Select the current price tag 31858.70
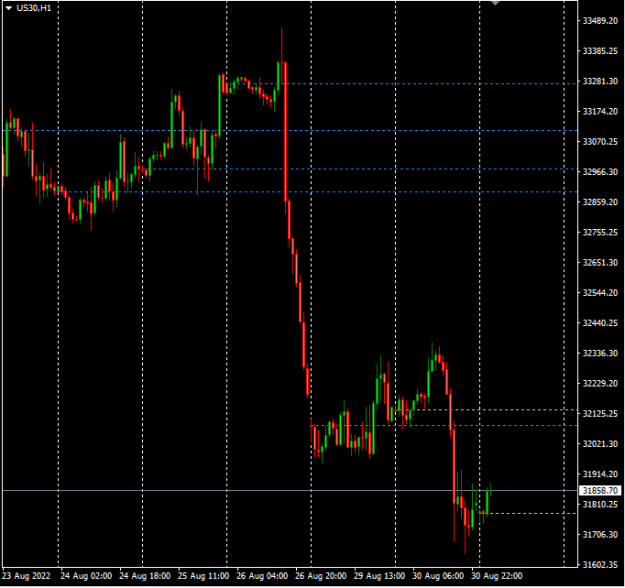The width and height of the screenshot is (625, 588). pyautogui.click(x=600, y=490)
